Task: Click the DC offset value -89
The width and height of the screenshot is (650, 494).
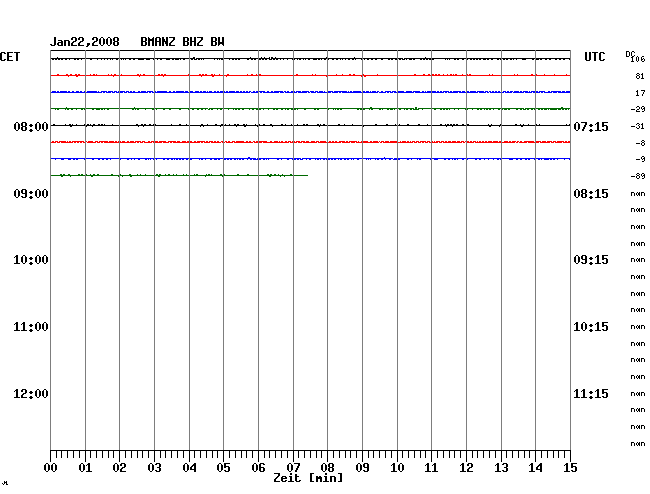Action: (x=638, y=176)
